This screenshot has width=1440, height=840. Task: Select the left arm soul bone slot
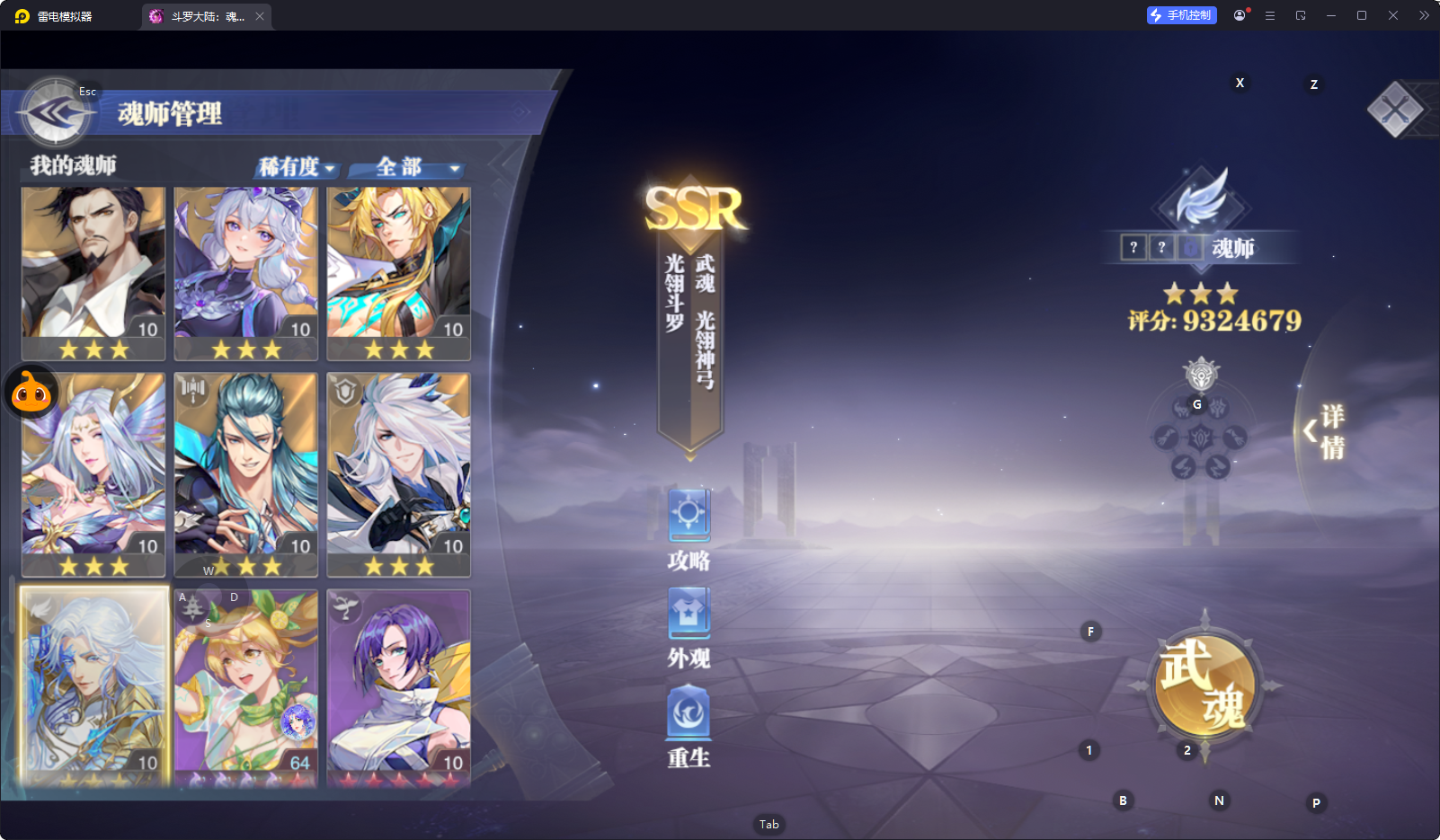pyautogui.click(x=1166, y=438)
